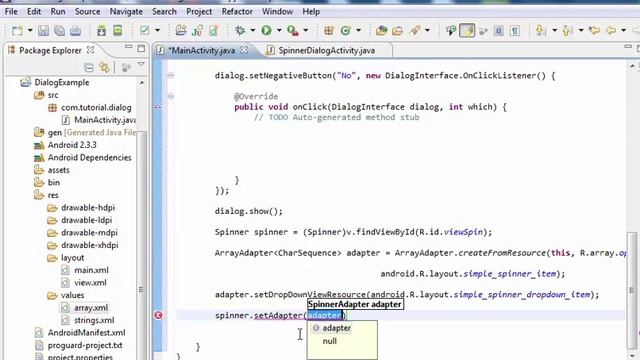The width and height of the screenshot is (640, 360).
Task: Open the Project menu
Action: point(199,11)
